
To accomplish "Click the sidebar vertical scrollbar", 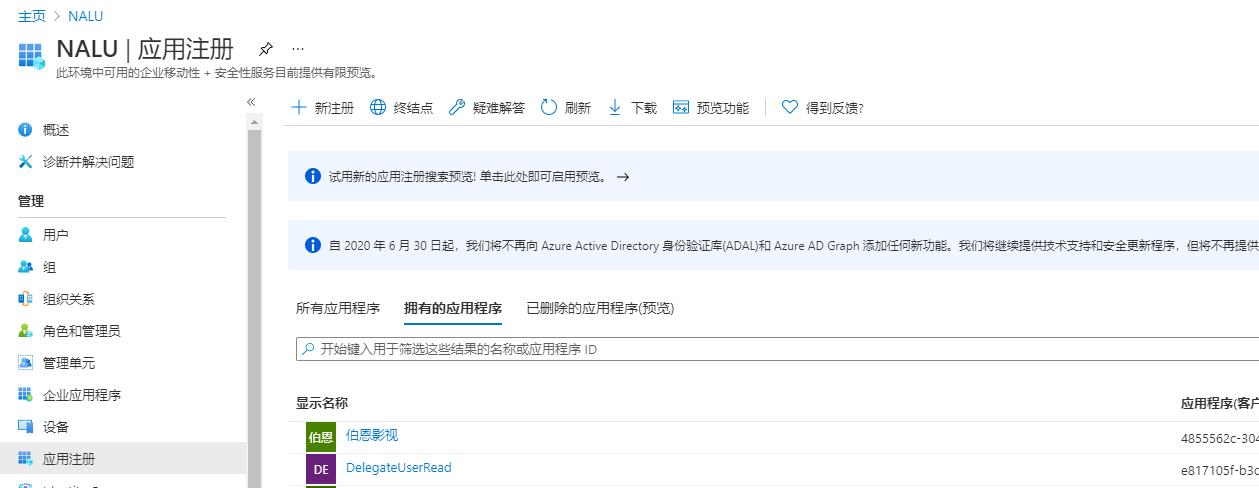I will pyautogui.click(x=254, y=308).
